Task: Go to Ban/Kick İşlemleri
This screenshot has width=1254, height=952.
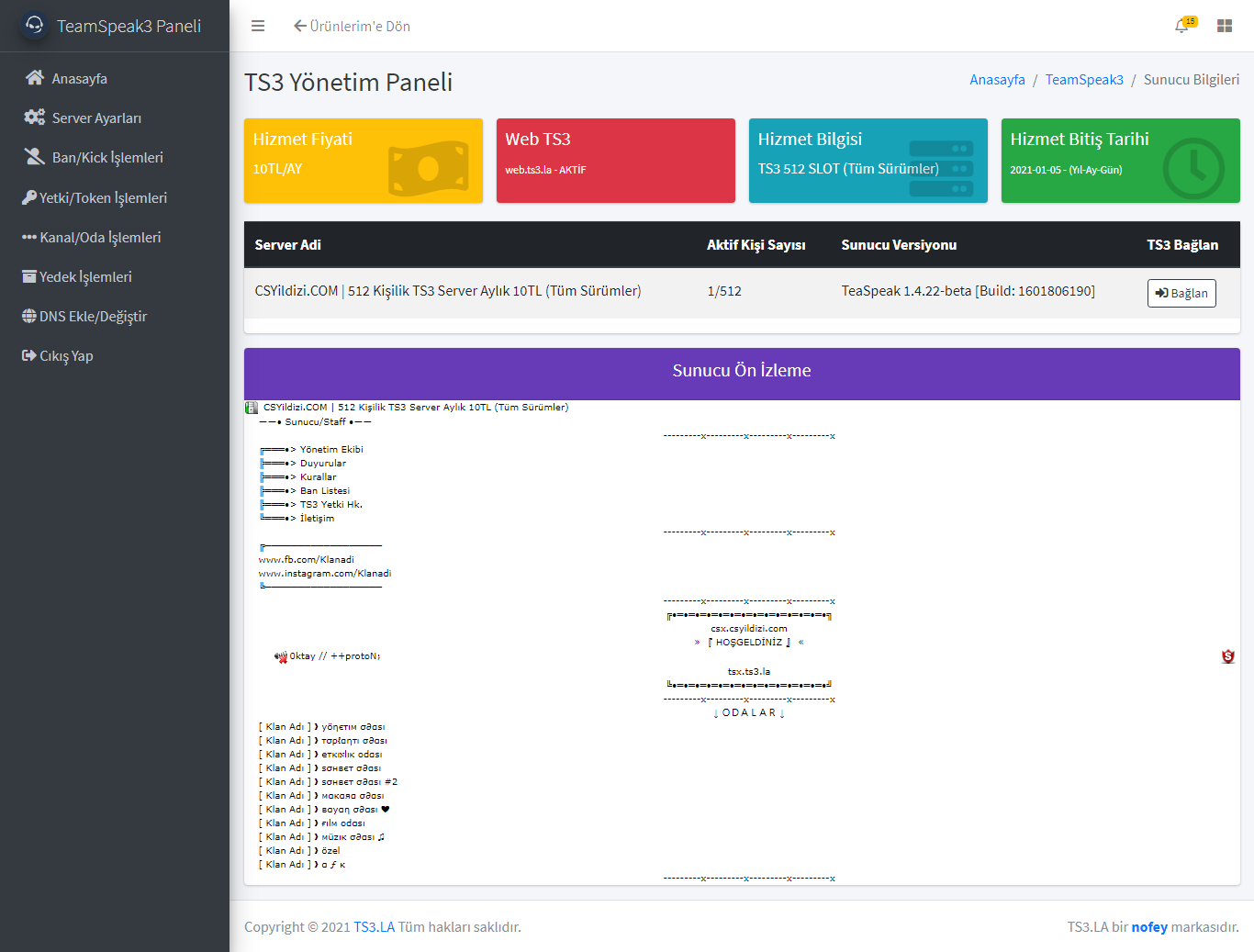Action: [106, 158]
